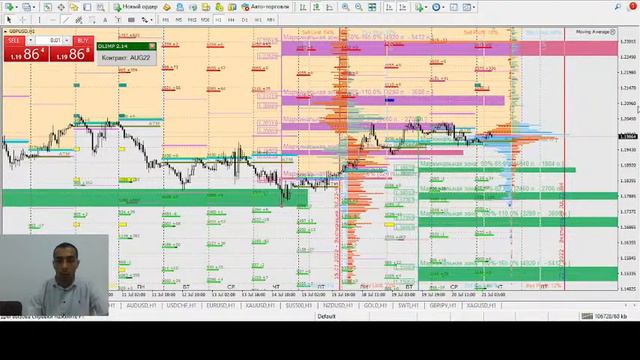Click the lot volume input field

tap(49, 40)
